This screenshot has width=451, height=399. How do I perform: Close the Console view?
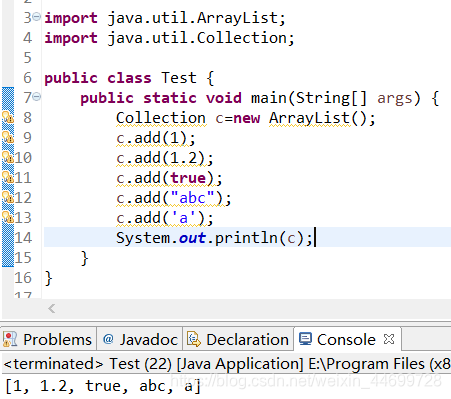coord(389,339)
